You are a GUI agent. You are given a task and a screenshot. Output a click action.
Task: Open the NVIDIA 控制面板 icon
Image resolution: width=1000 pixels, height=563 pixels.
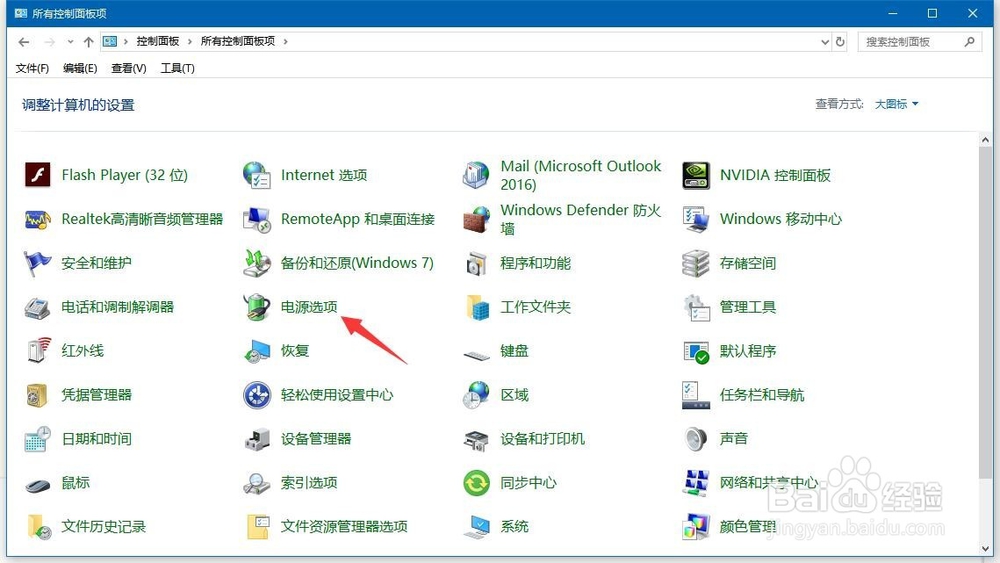(x=696, y=175)
